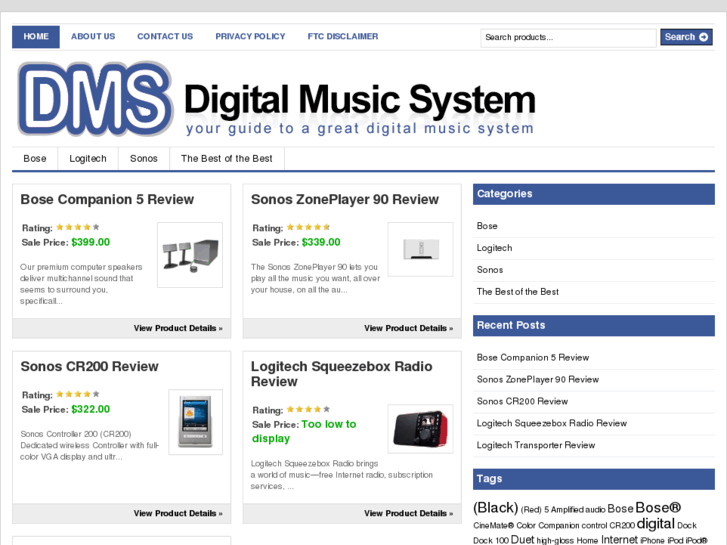Click the star rating of Bose Companion 5
Viewport: 727px width, 545px height.
pos(78,227)
